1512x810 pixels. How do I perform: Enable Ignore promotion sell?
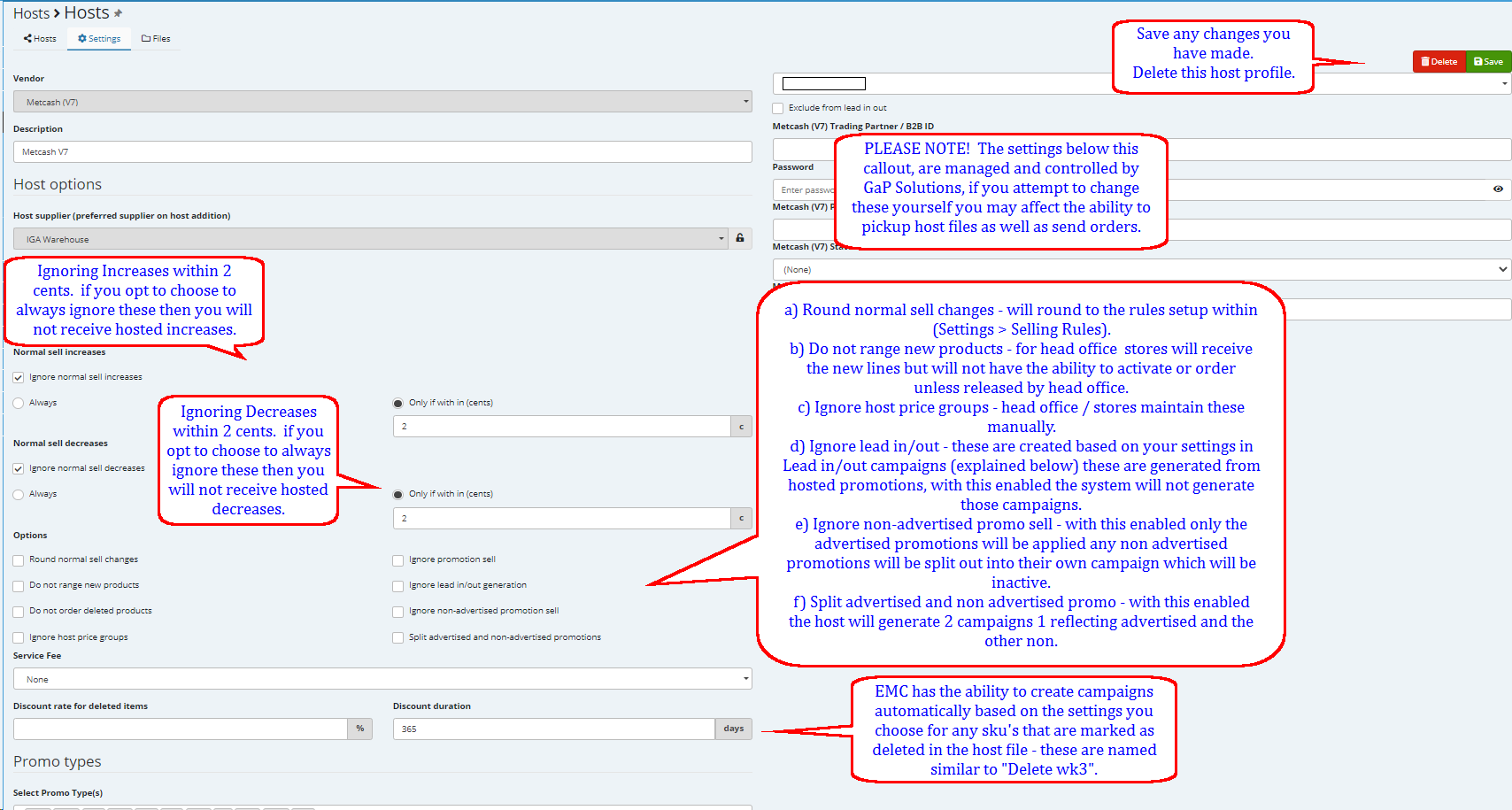coord(397,560)
